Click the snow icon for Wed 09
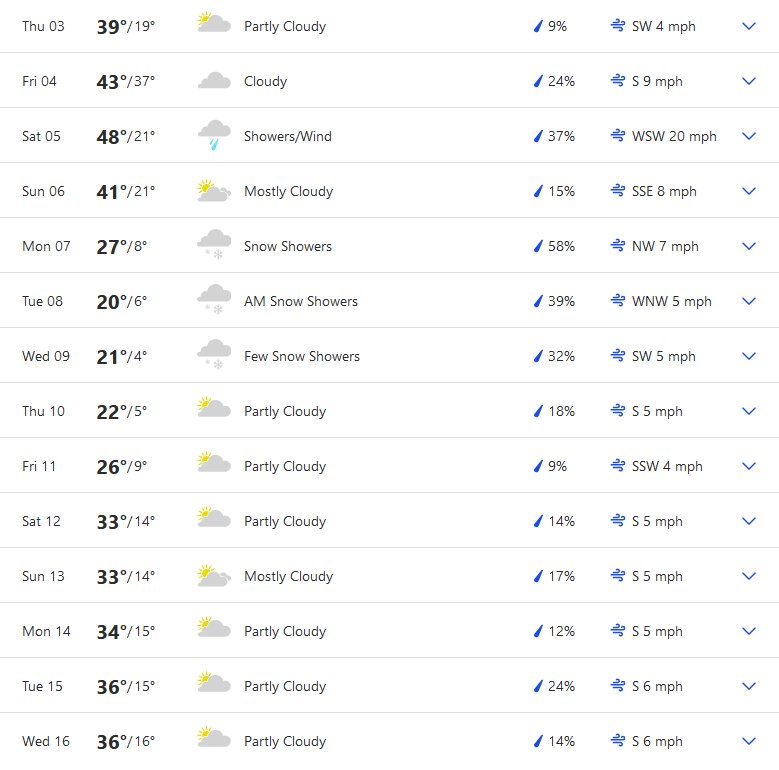This screenshot has width=779, height=770. [x=214, y=355]
